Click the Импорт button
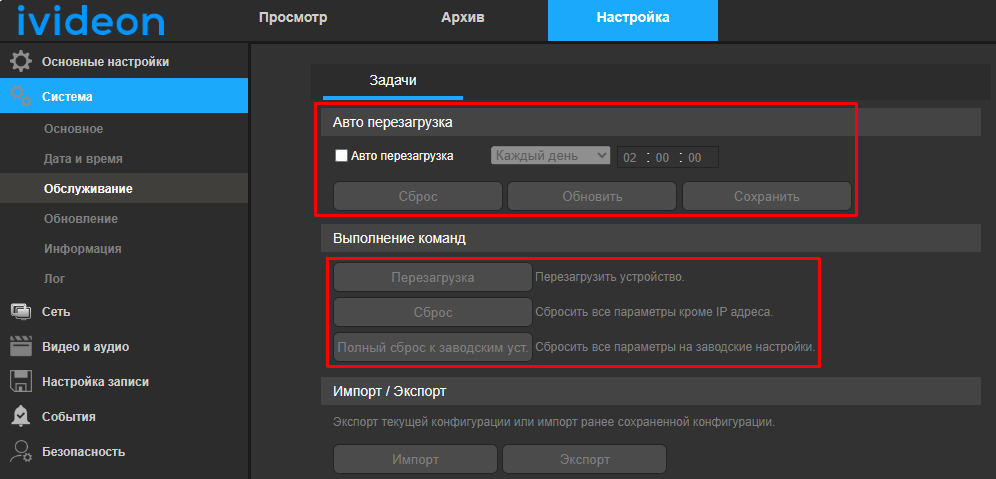 click(x=415, y=459)
